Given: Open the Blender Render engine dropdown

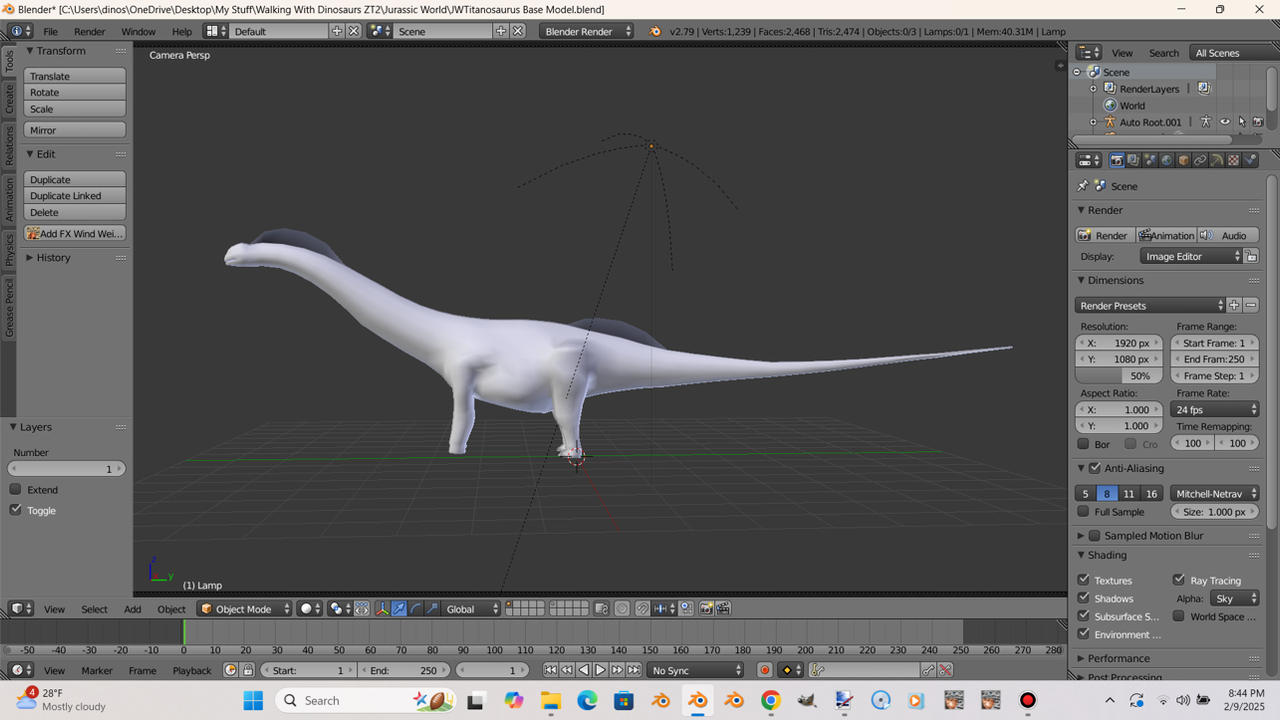Looking at the screenshot, I should pyautogui.click(x=586, y=31).
